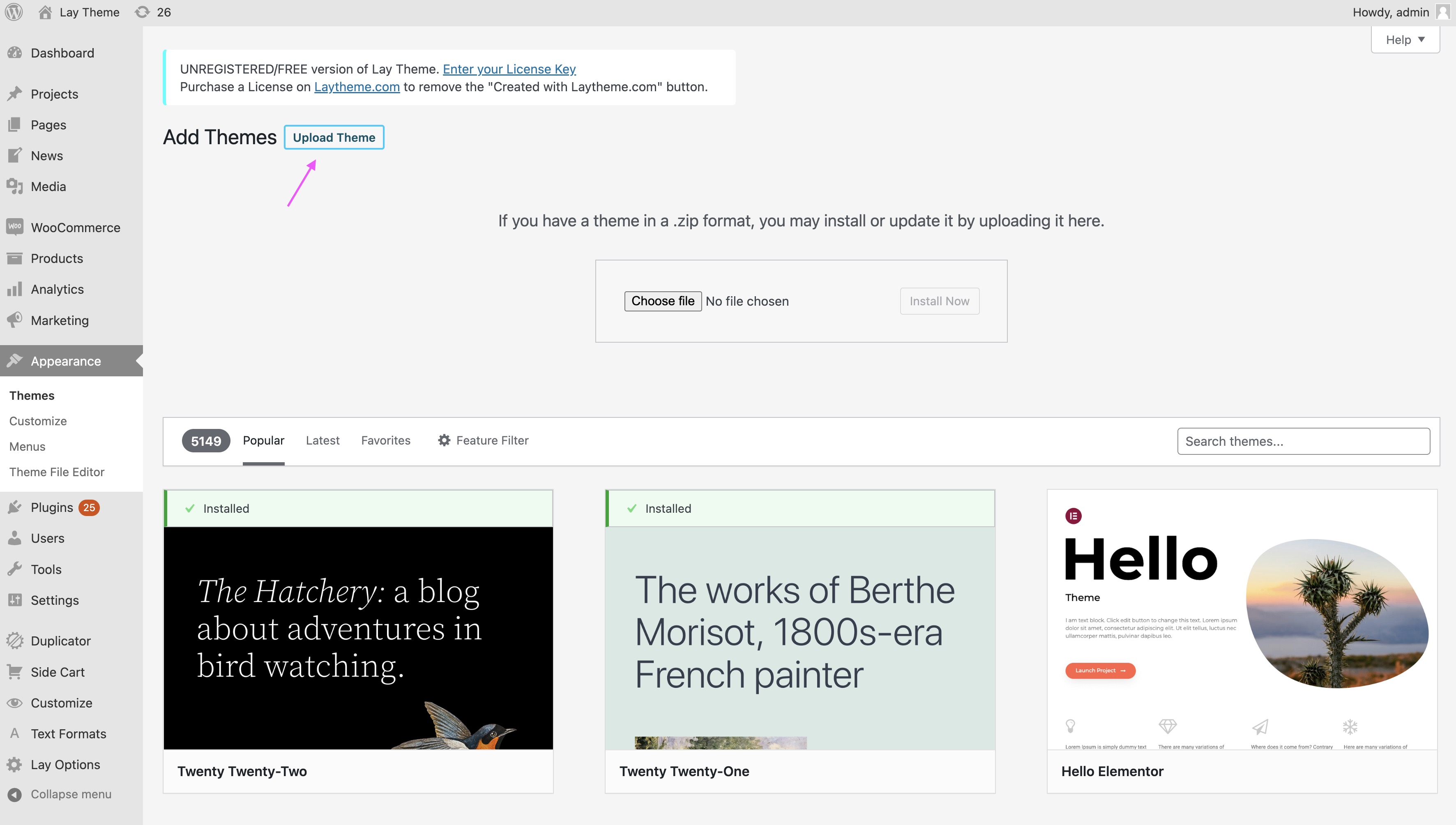Click the Upload Theme button
This screenshot has width=1456, height=825.
point(334,137)
